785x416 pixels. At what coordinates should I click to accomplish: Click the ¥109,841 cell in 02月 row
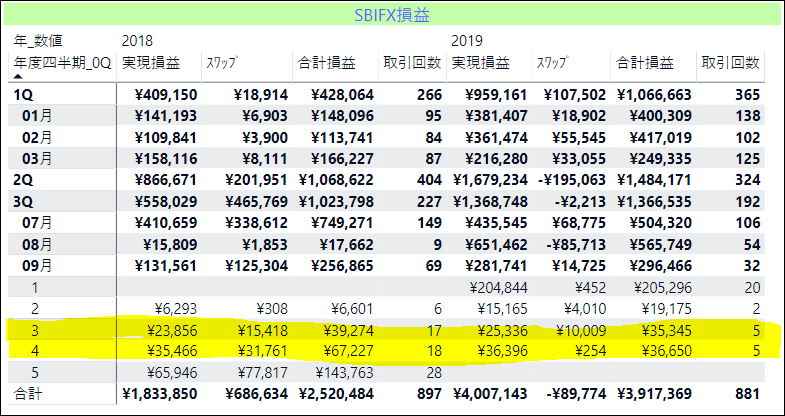166,138
